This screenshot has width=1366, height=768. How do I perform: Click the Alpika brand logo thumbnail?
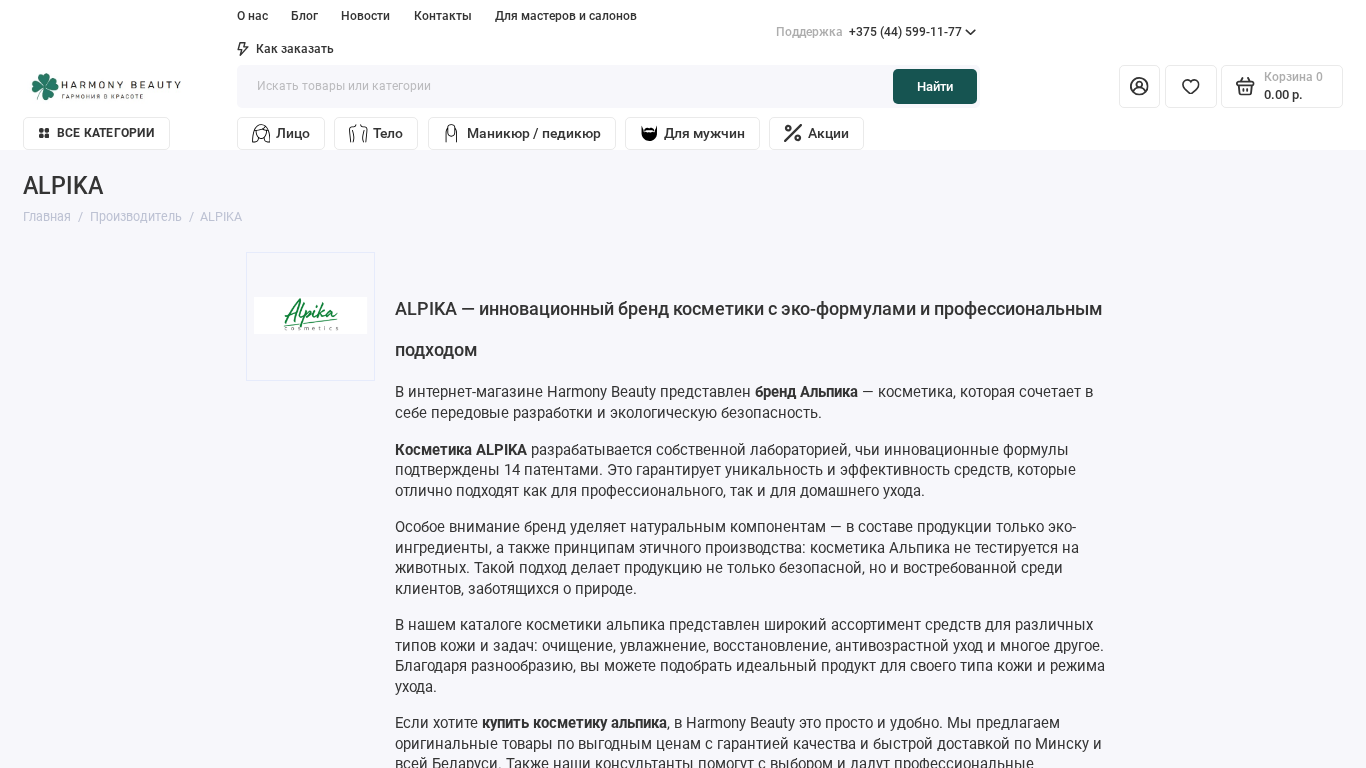[x=310, y=316]
